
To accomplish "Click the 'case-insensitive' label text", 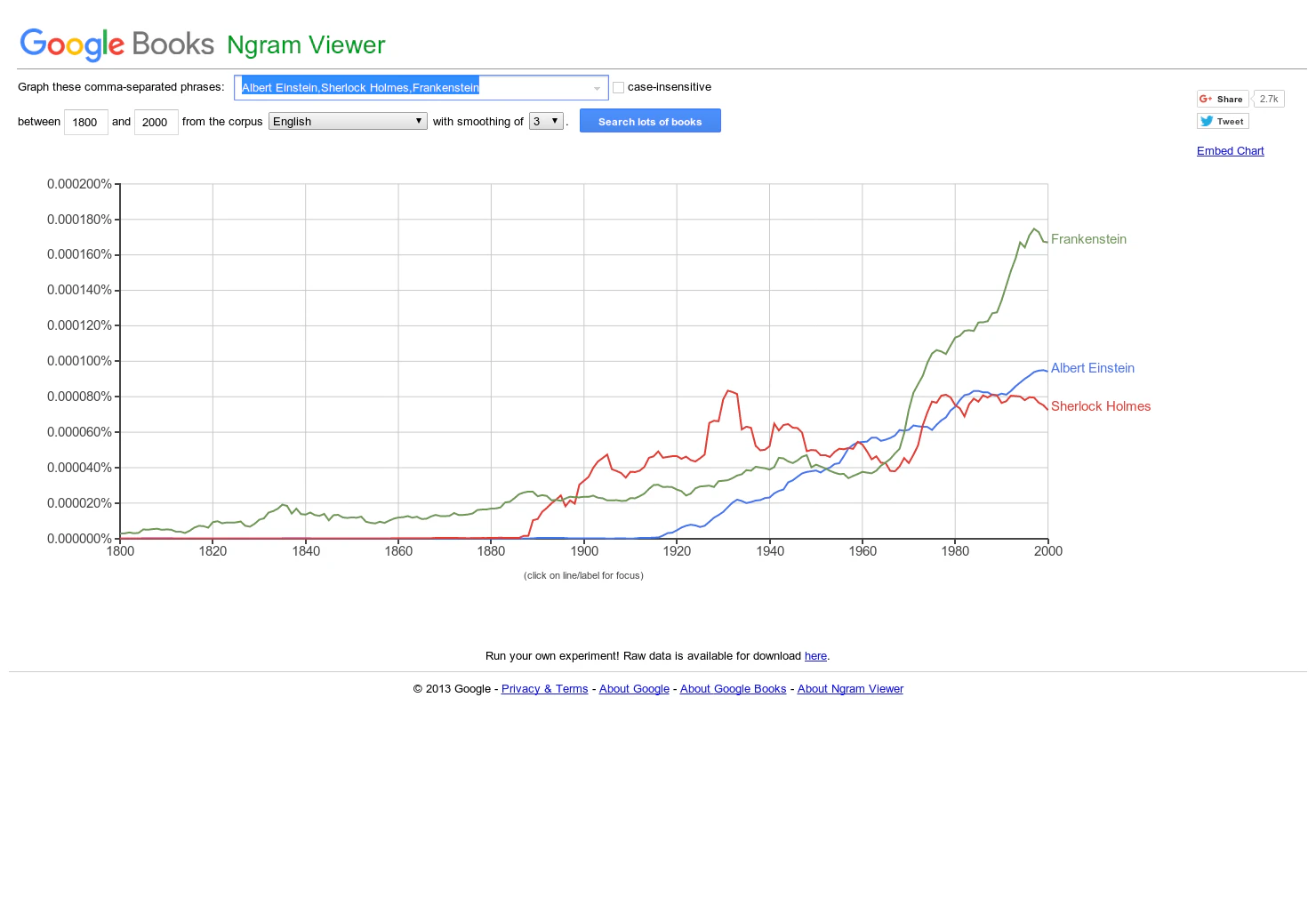I will point(670,87).
